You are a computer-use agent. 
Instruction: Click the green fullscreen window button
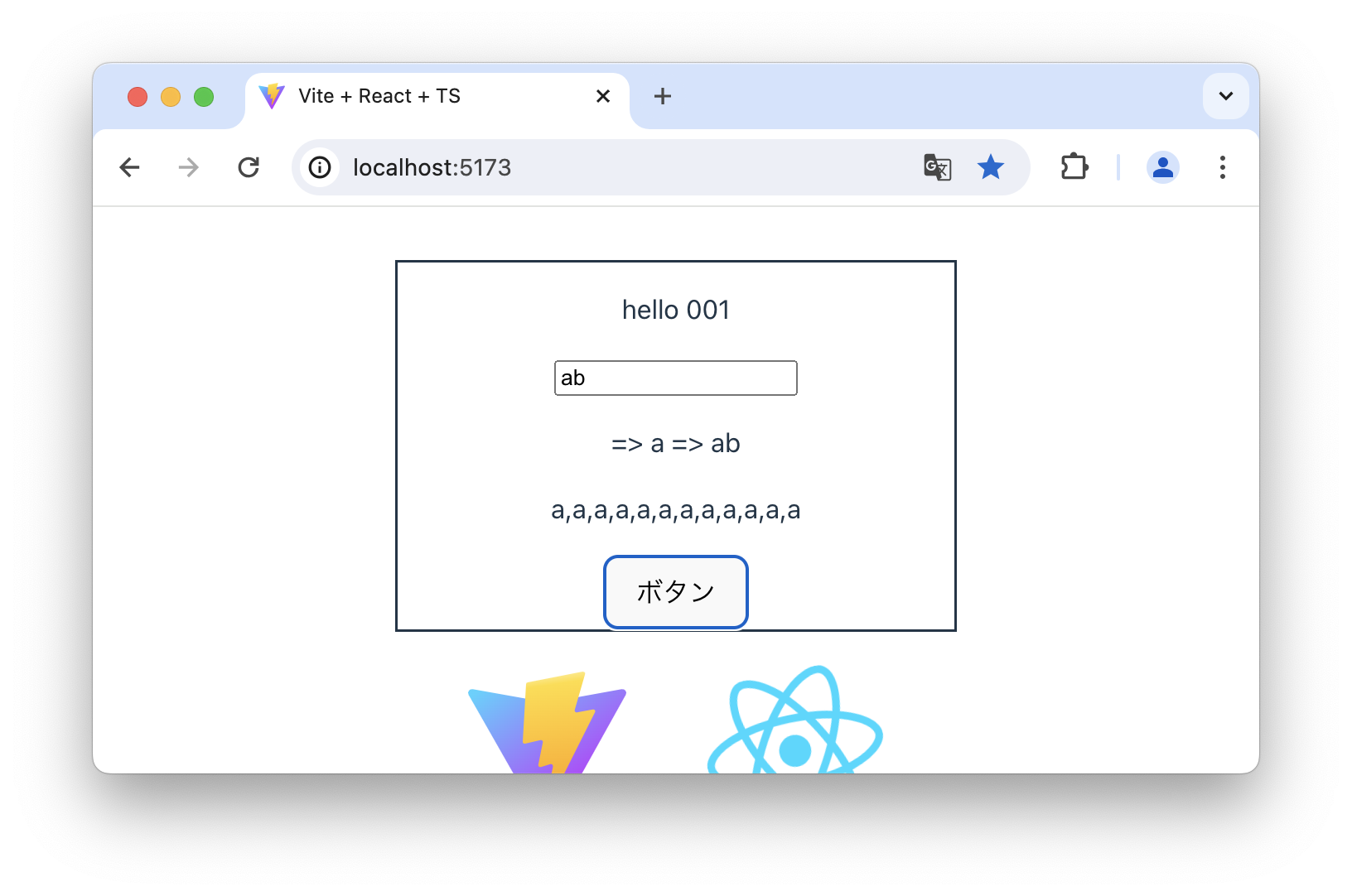click(x=204, y=97)
